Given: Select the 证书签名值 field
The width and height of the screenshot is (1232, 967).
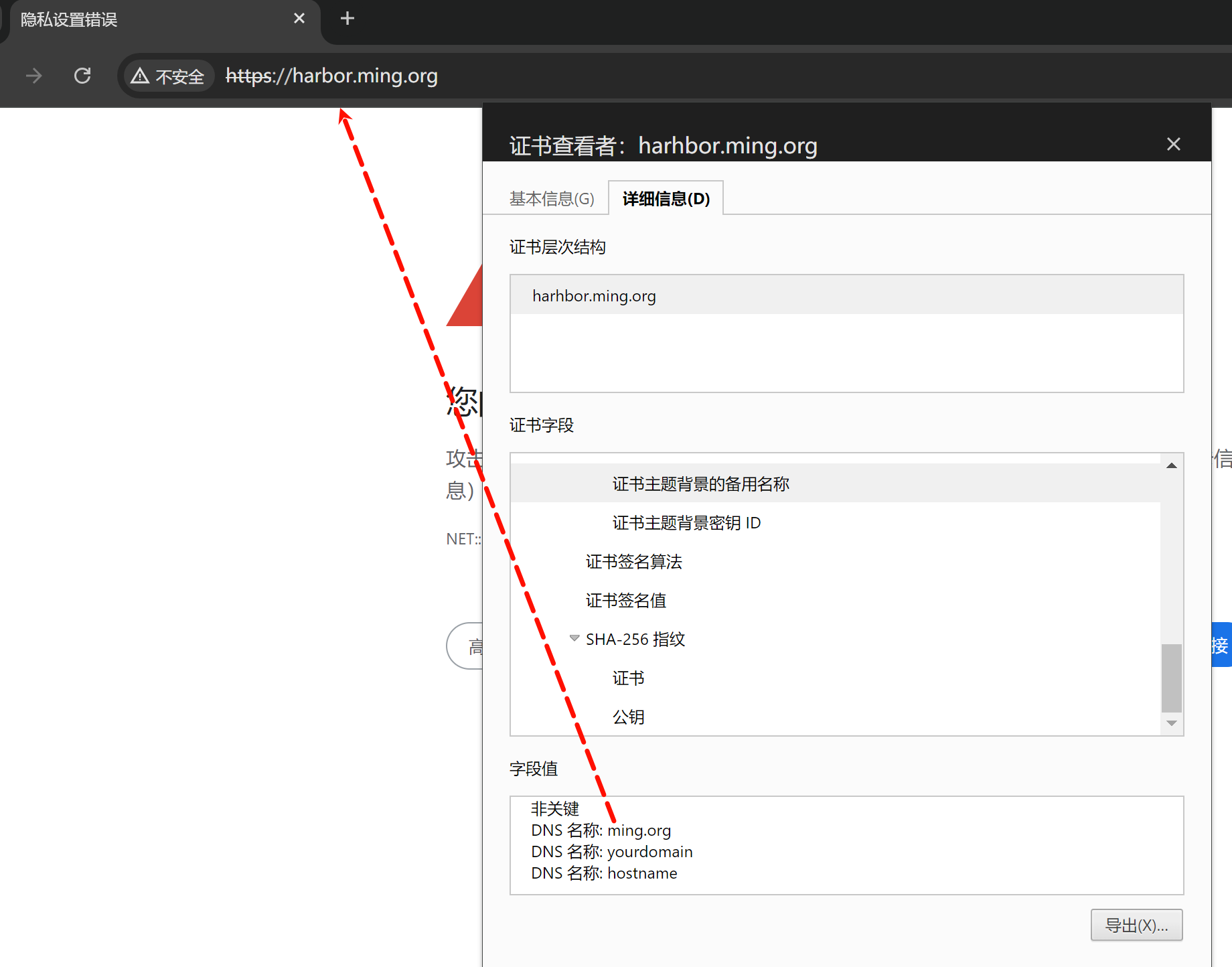Looking at the screenshot, I should click(x=625, y=601).
